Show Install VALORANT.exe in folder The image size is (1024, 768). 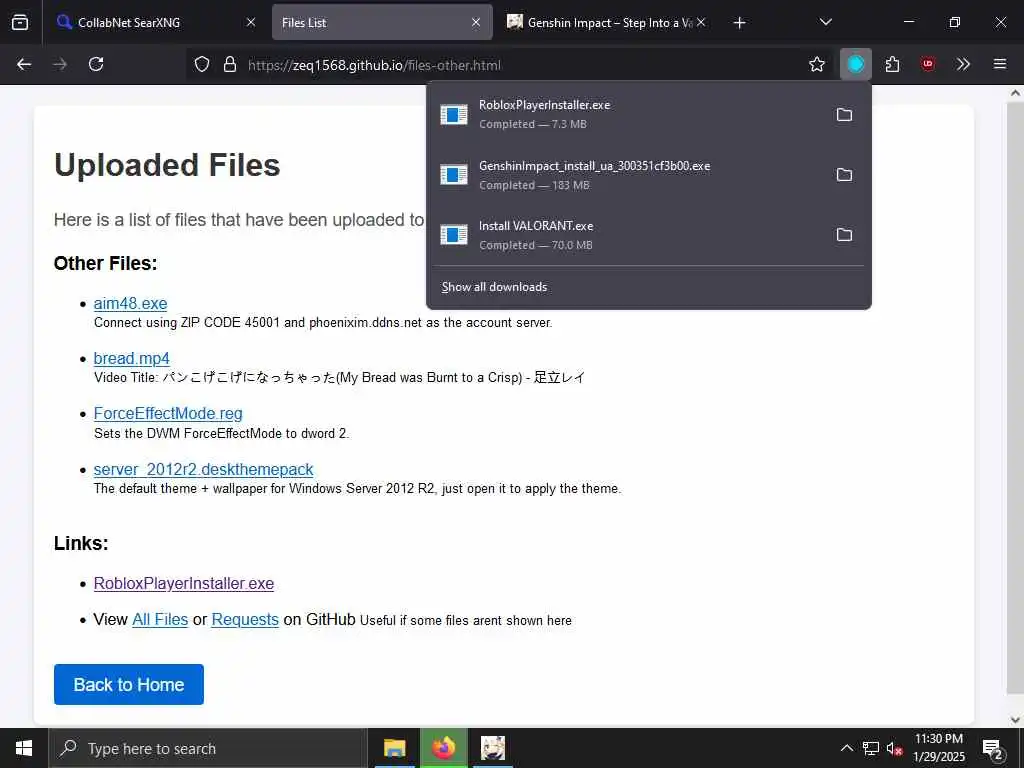pyautogui.click(x=844, y=234)
